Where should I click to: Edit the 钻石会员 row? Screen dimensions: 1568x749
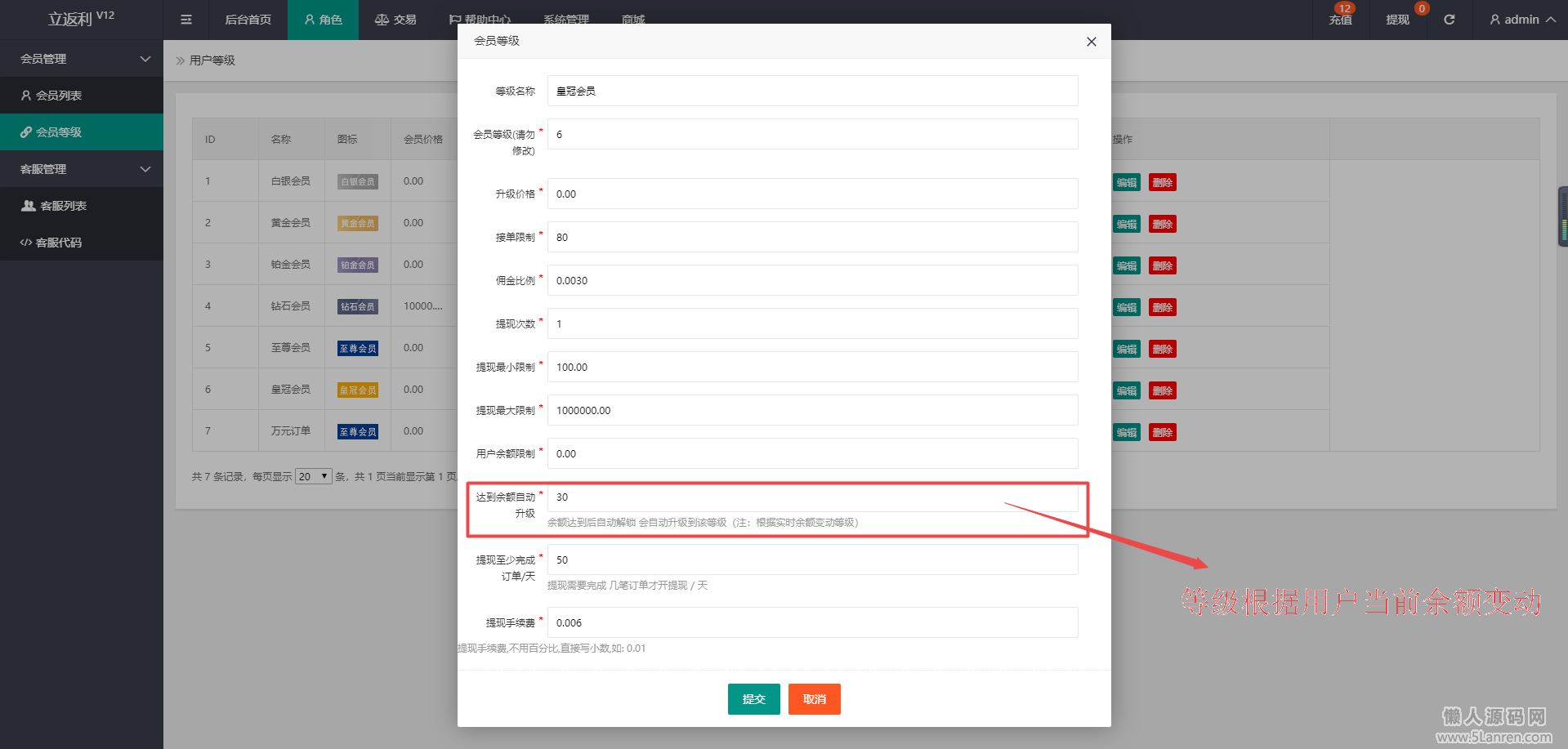point(1127,307)
